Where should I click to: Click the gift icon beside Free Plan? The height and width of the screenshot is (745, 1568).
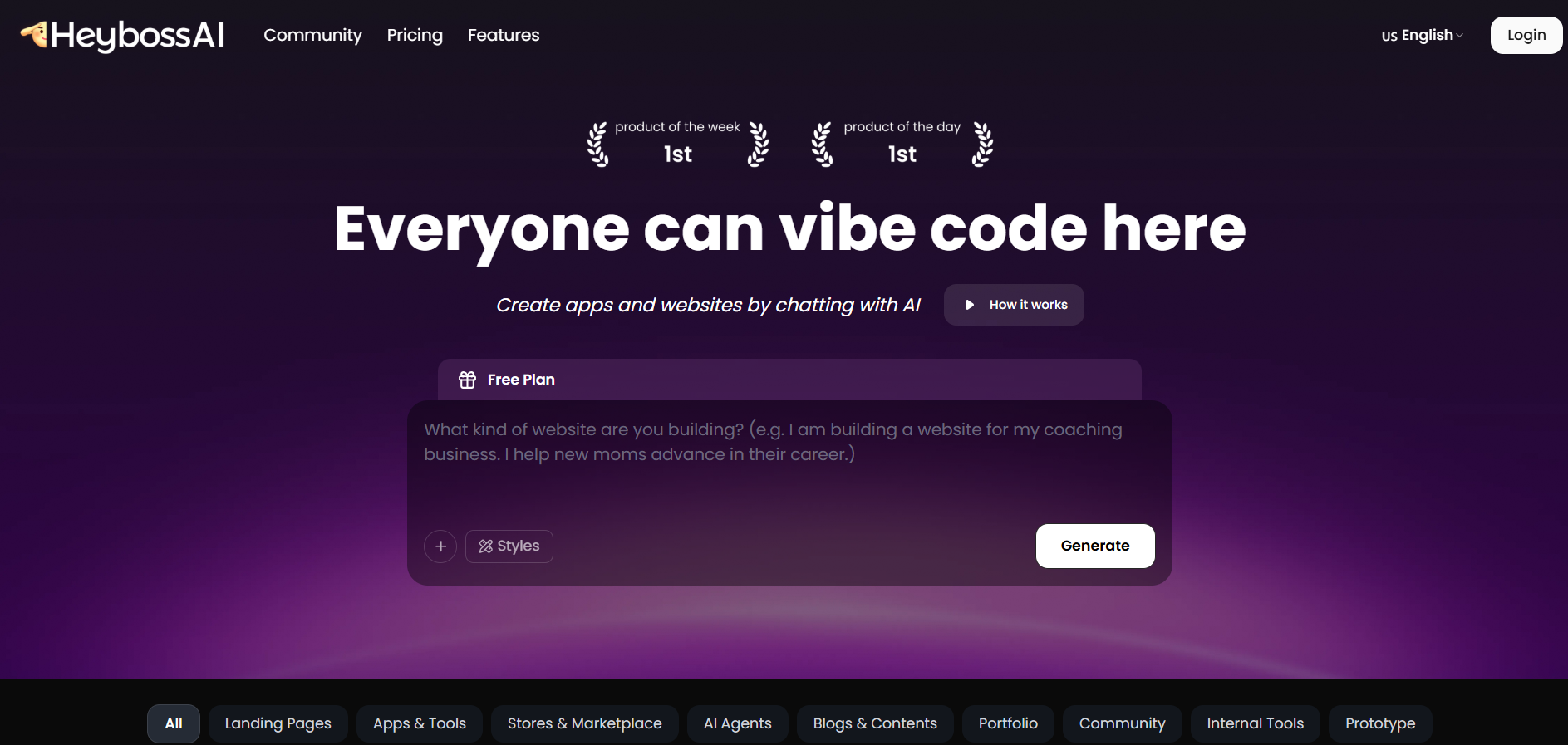(x=468, y=380)
